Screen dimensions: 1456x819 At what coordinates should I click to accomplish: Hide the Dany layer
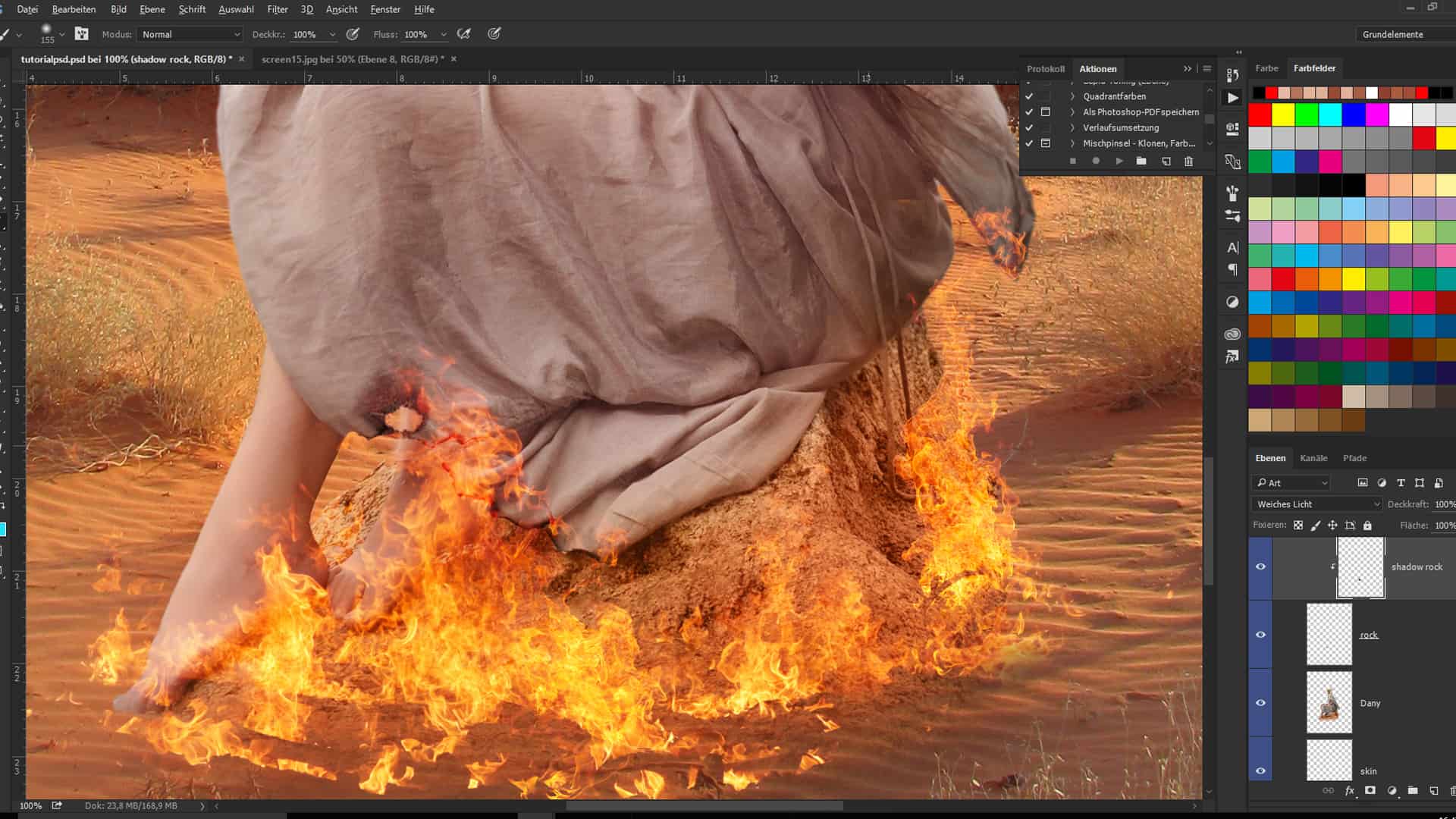coord(1260,703)
